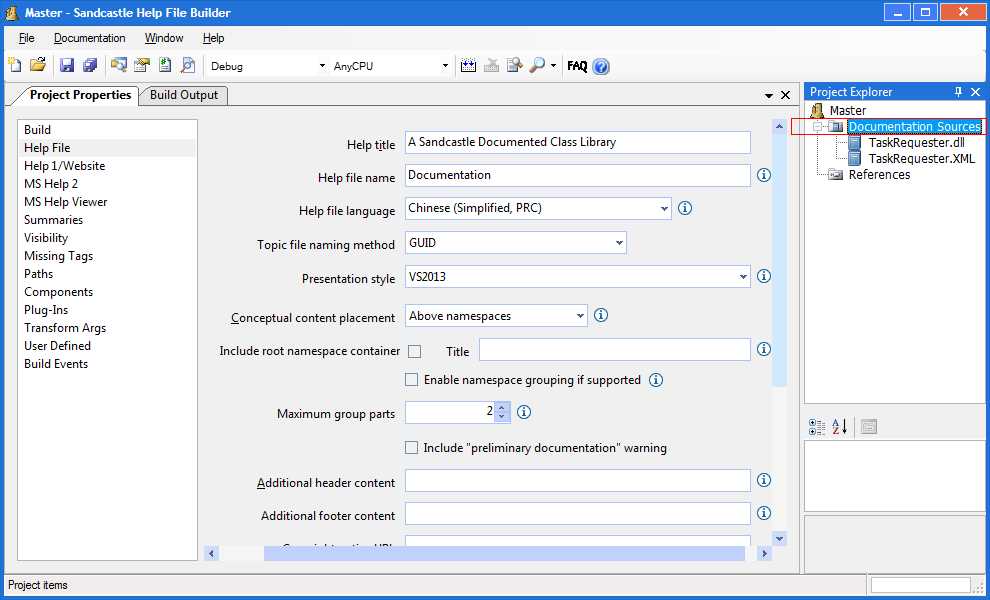
Task: Open Topic file naming method dropdown
Action: (619, 243)
